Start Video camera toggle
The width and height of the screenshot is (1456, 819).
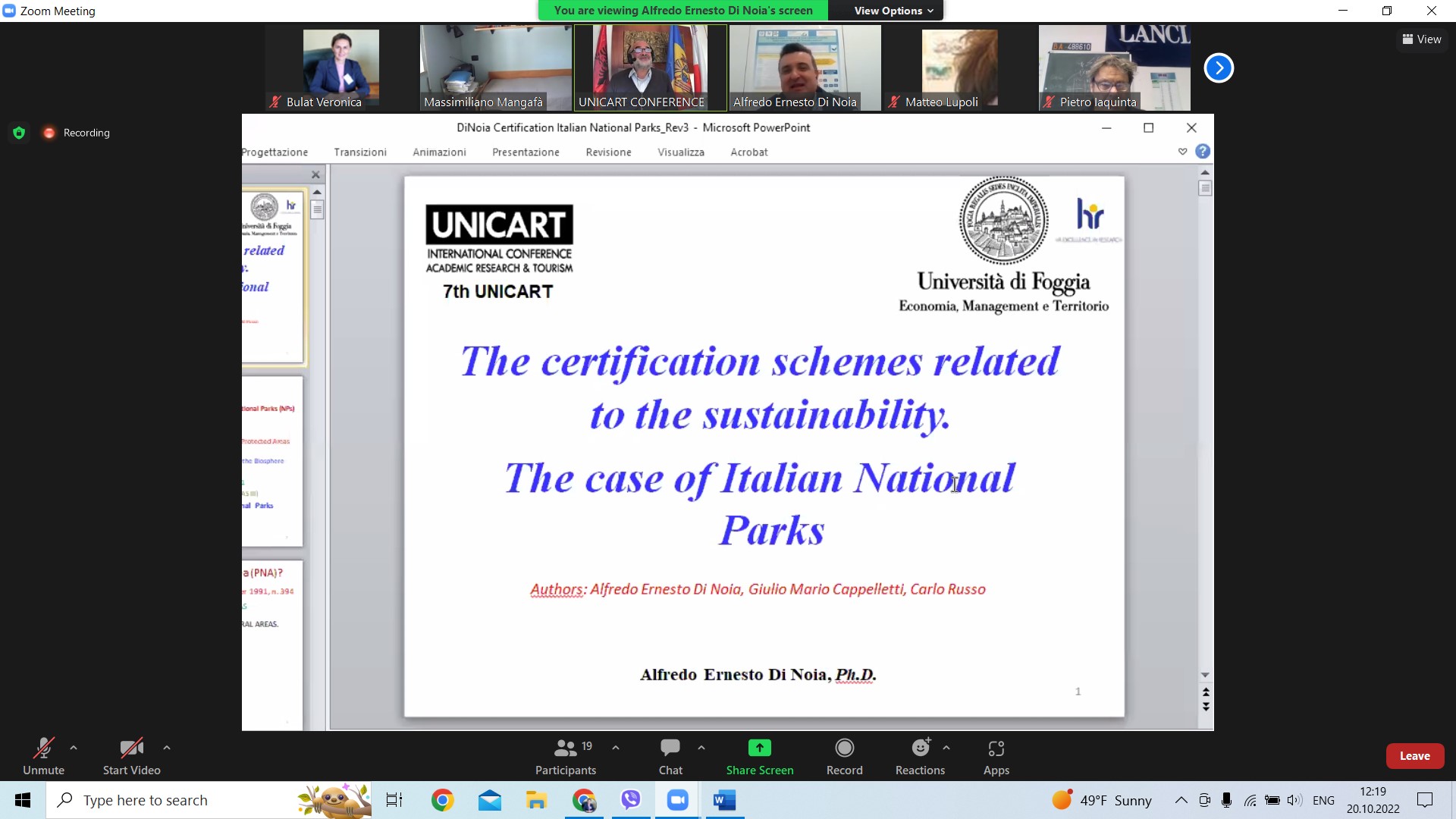pyautogui.click(x=131, y=757)
